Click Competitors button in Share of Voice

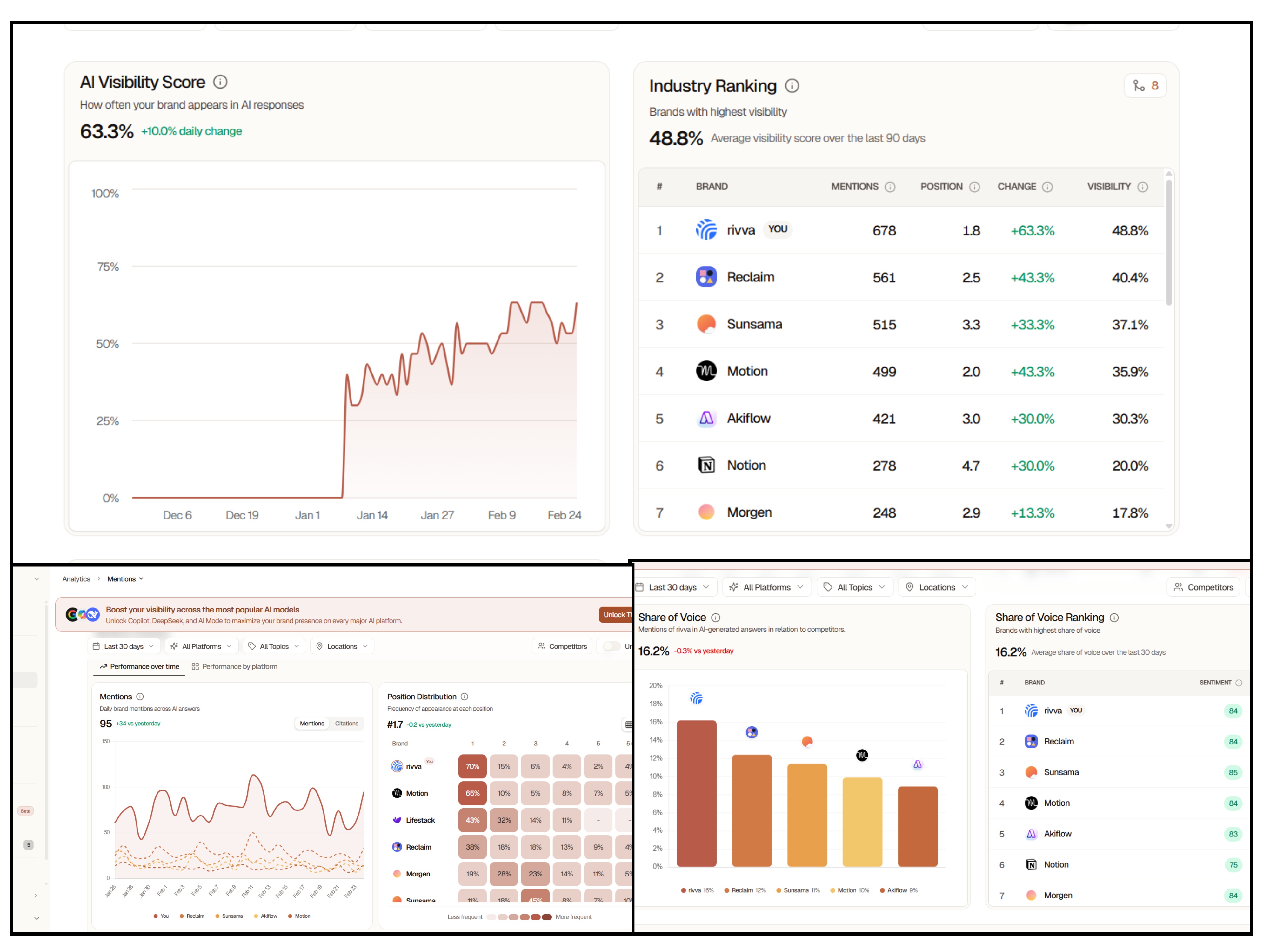pos(1203,587)
